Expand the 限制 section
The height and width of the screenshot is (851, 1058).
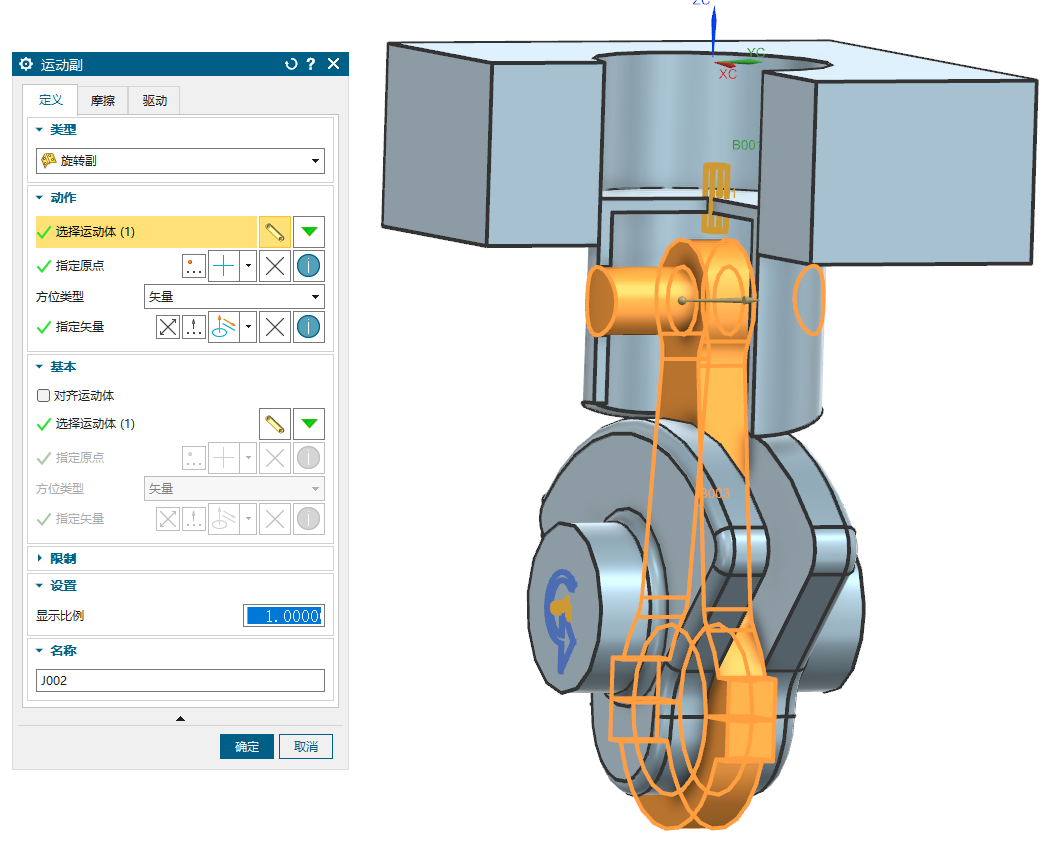click(x=41, y=558)
